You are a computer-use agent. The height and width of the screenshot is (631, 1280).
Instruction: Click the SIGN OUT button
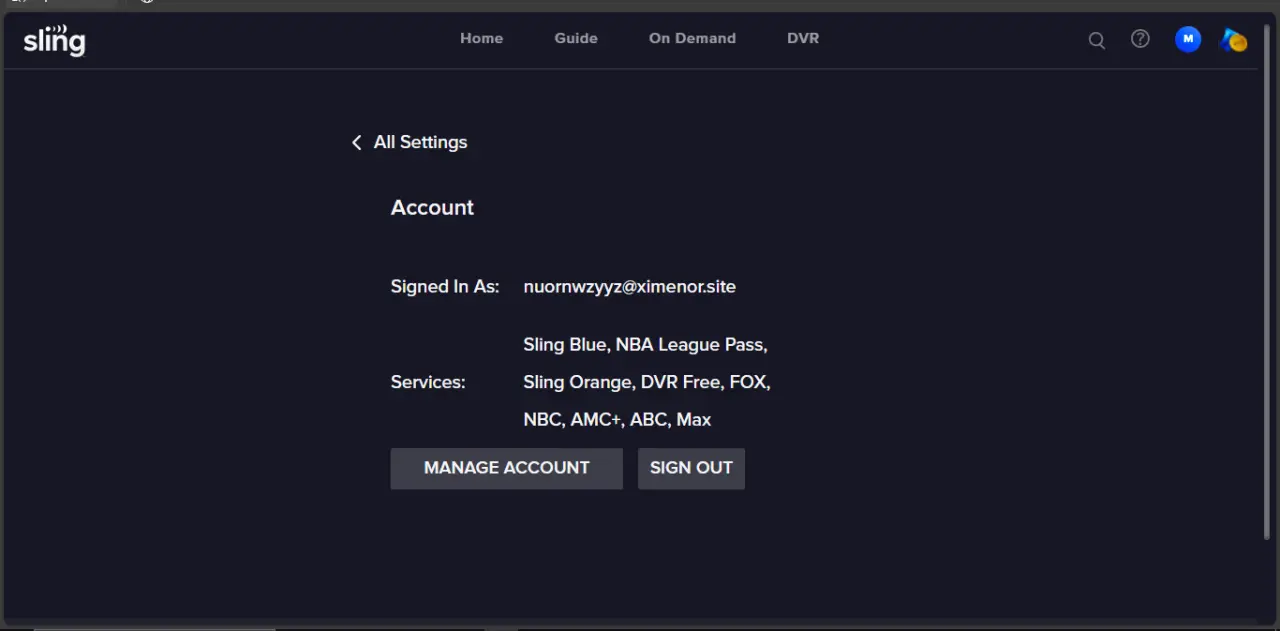point(691,468)
